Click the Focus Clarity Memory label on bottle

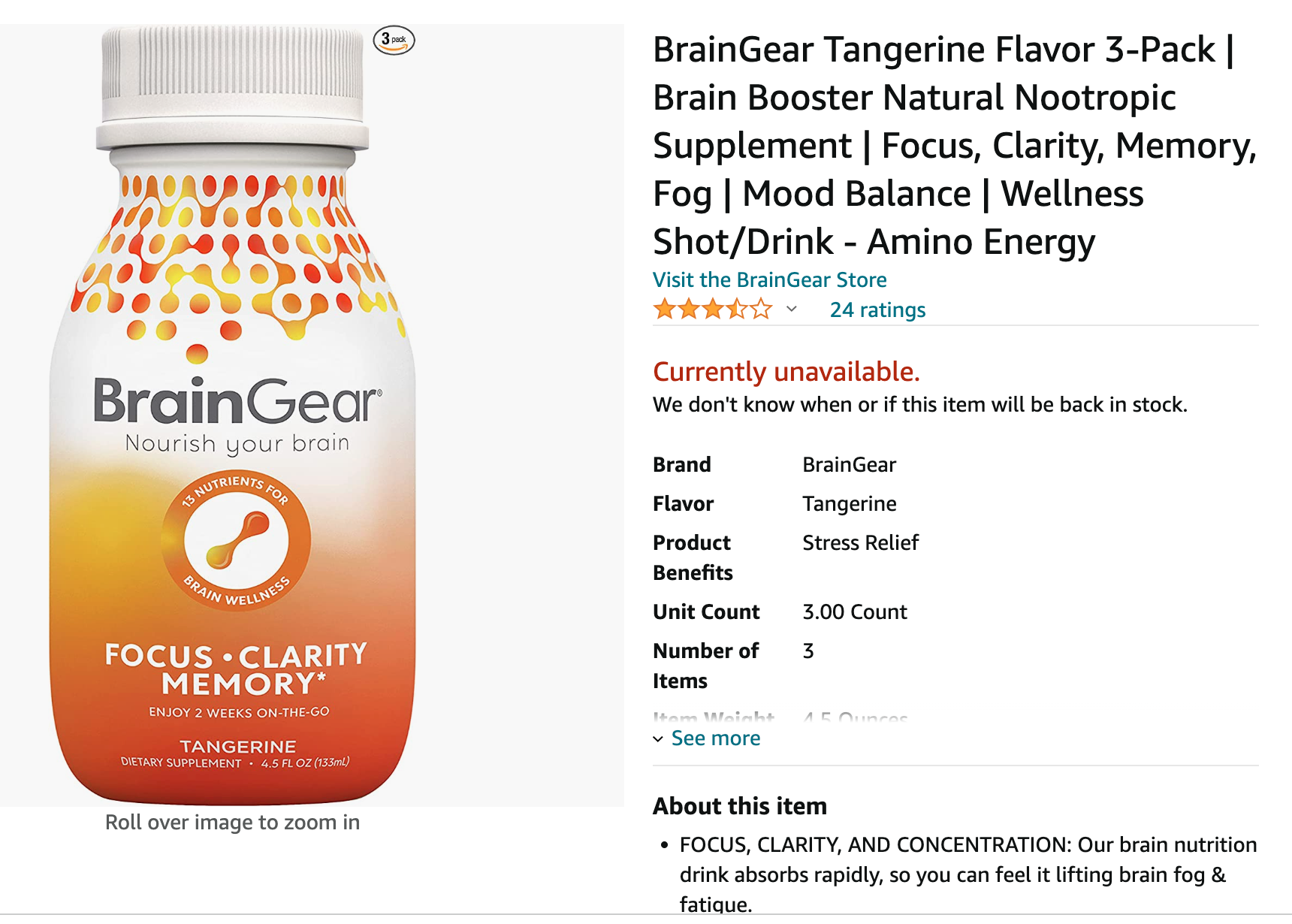237,669
